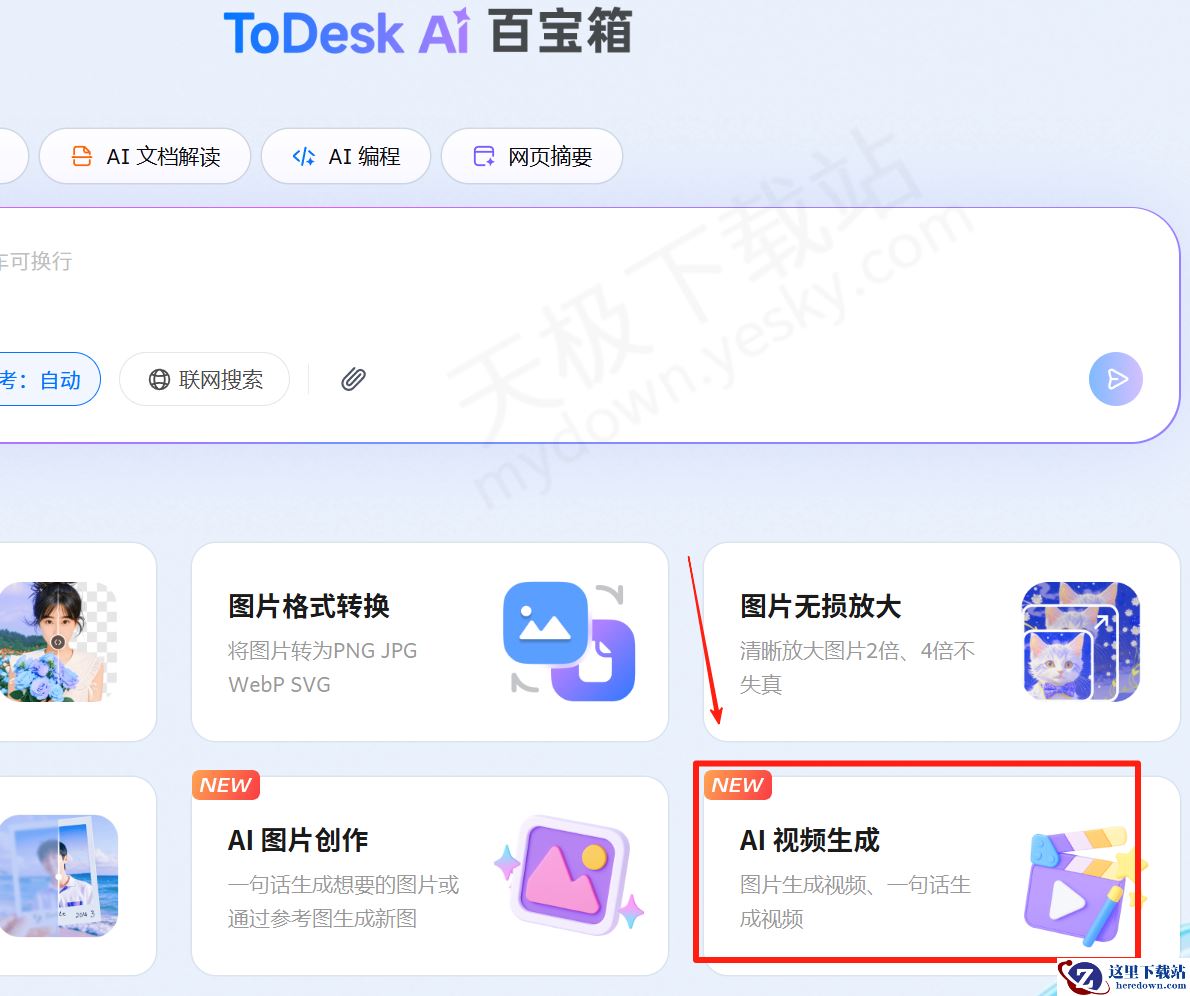
Task: Click the pink picture icon on AI 图片创作
Action: [x=569, y=875]
